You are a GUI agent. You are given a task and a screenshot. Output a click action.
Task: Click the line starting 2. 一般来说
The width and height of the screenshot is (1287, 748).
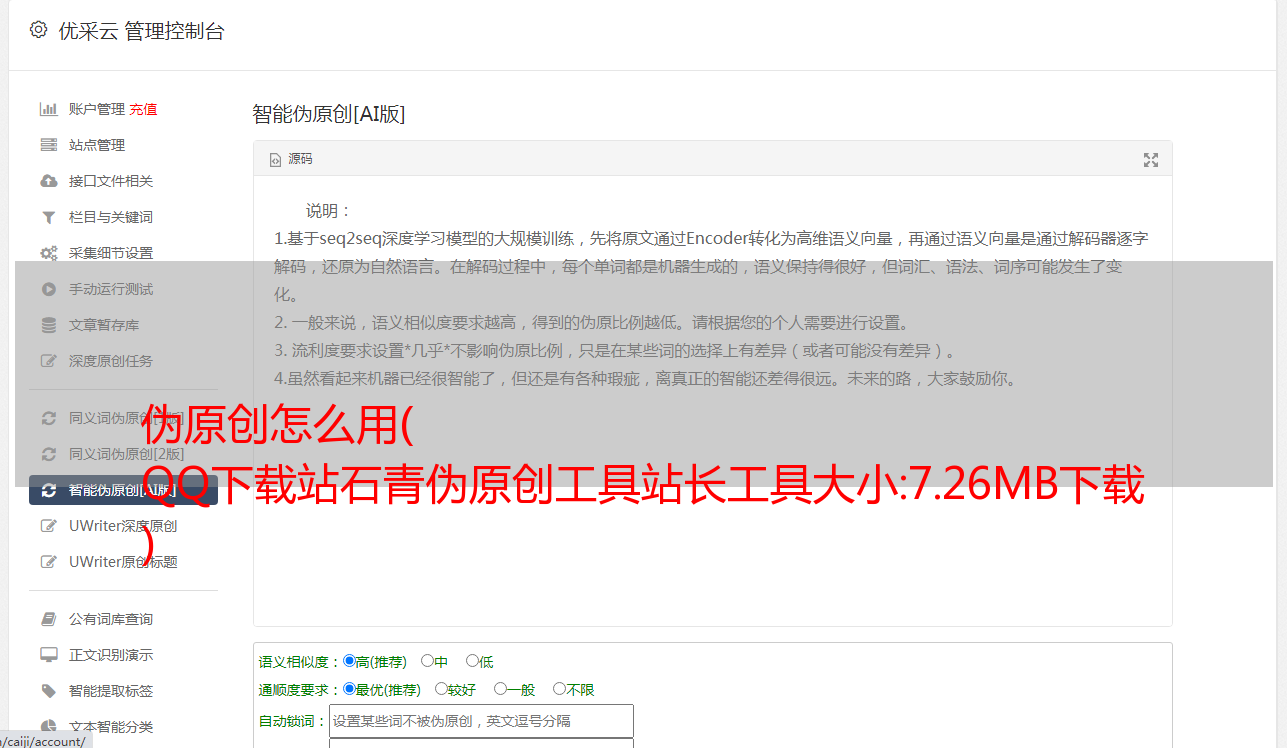(x=592, y=323)
